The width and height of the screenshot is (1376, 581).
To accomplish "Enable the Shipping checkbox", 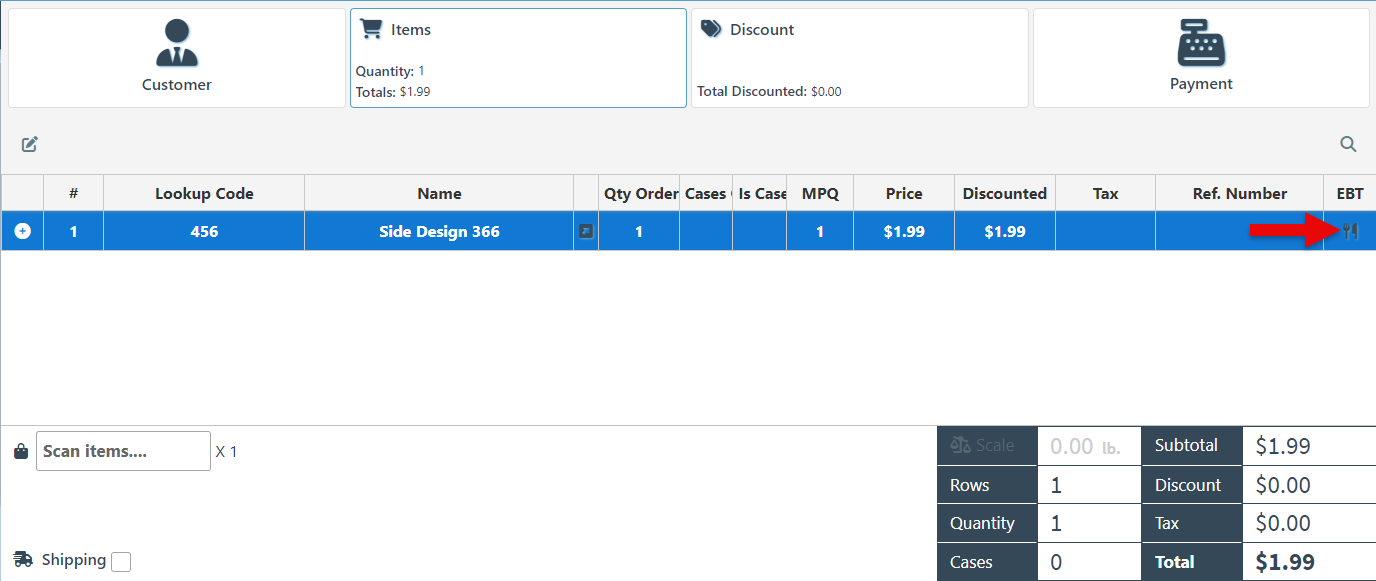I will click(121, 562).
